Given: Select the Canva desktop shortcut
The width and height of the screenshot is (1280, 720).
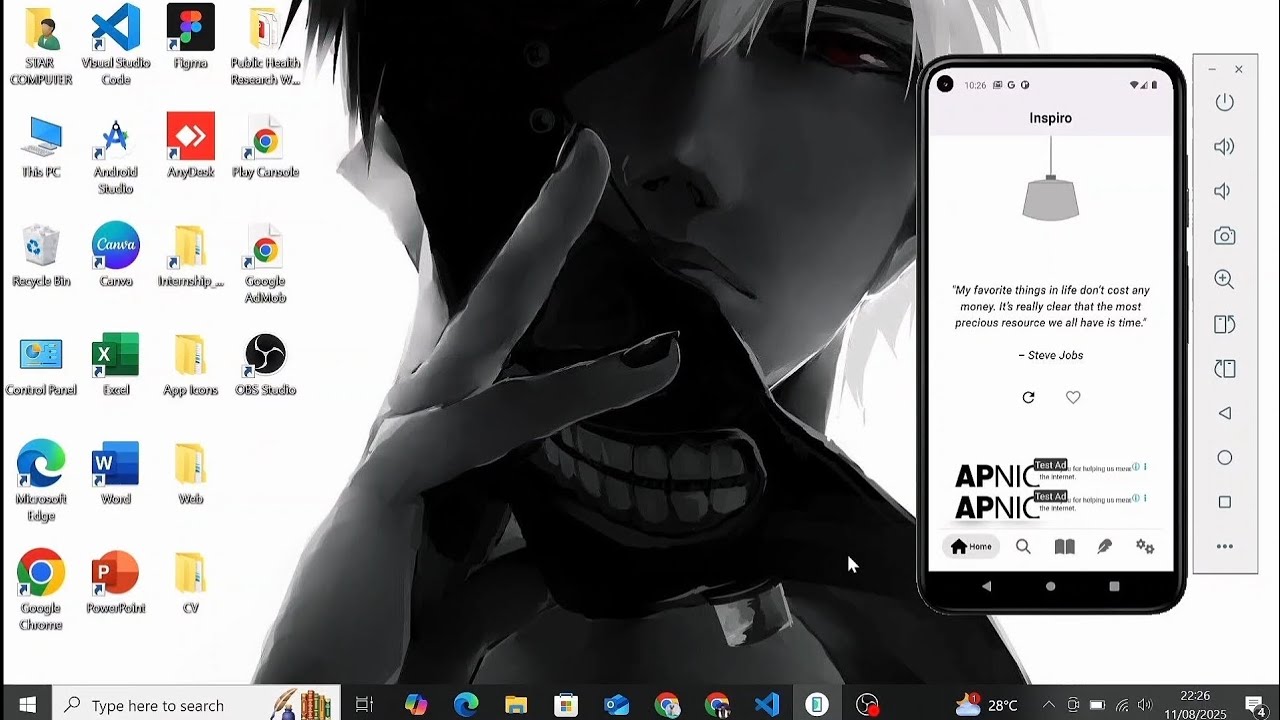Looking at the screenshot, I should pyautogui.click(x=115, y=255).
